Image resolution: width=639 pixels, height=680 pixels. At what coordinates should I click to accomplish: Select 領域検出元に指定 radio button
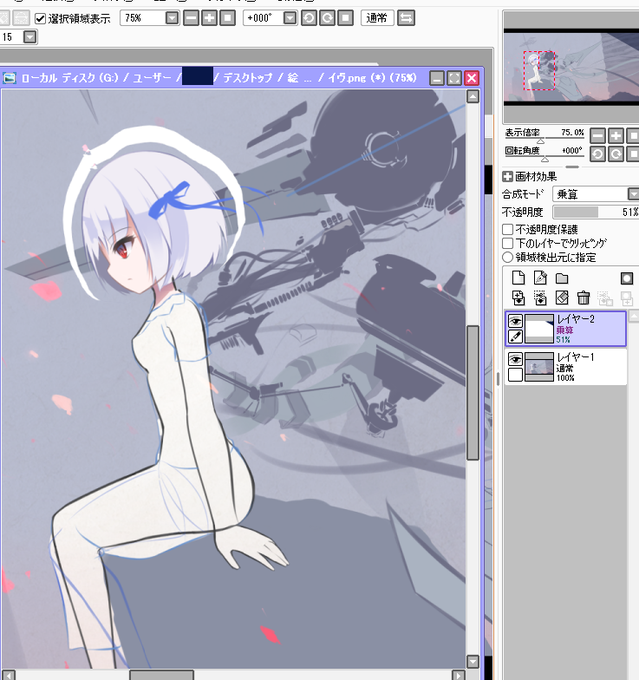508,257
